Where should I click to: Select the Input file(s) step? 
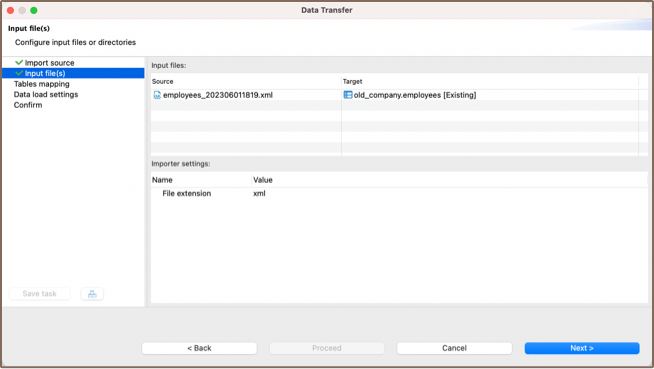(73, 73)
